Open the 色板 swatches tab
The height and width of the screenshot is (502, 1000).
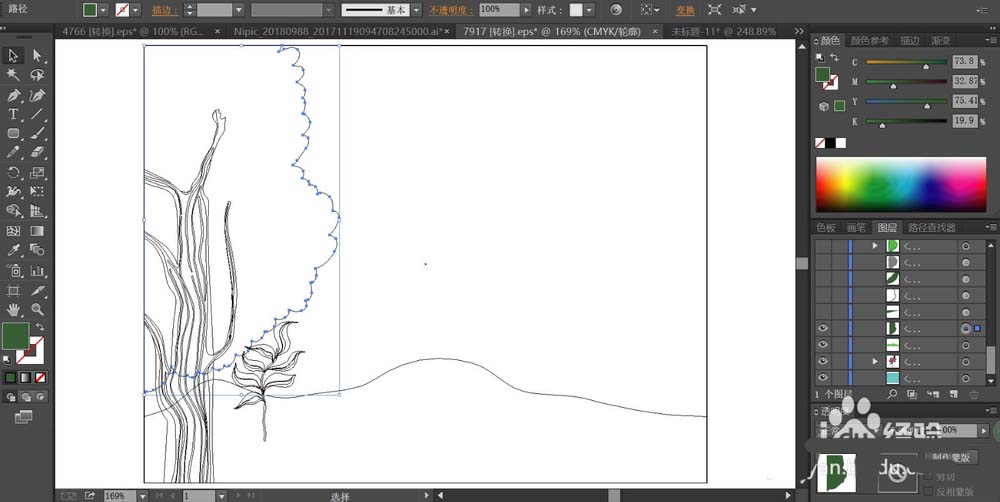(825, 228)
